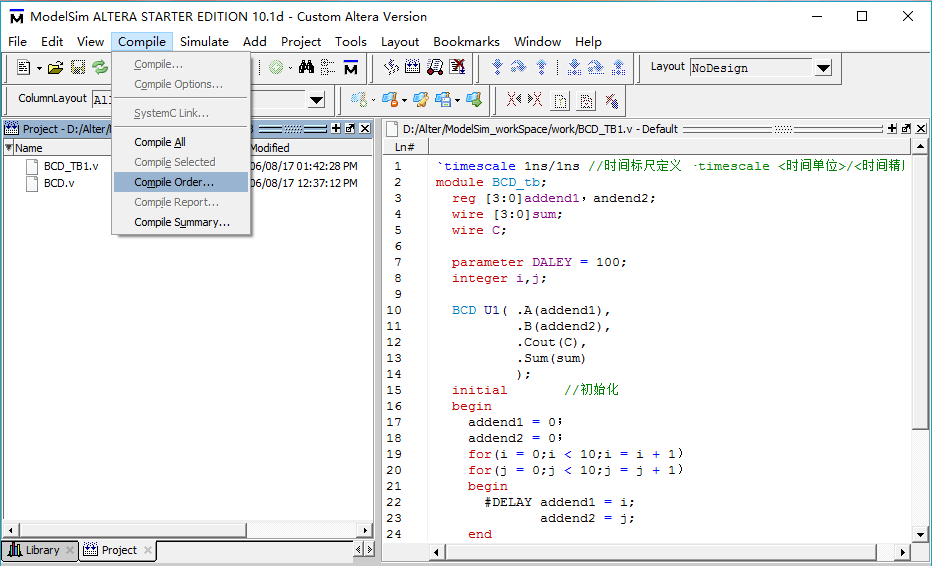Expand the ColumnLayout combo box
932x566 pixels.
[x=316, y=100]
